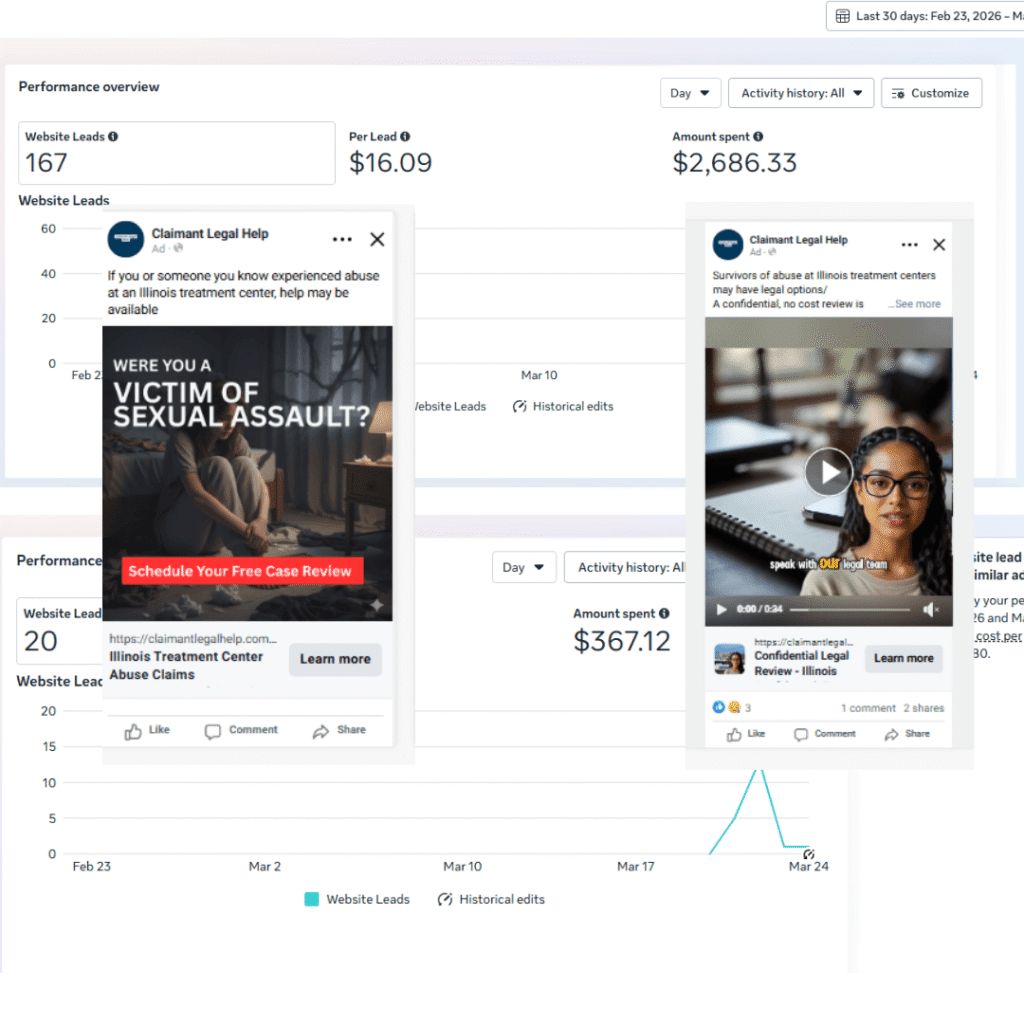Toggle Website Leads legend in bottom chart
The image size is (1024, 1024).
point(312,899)
